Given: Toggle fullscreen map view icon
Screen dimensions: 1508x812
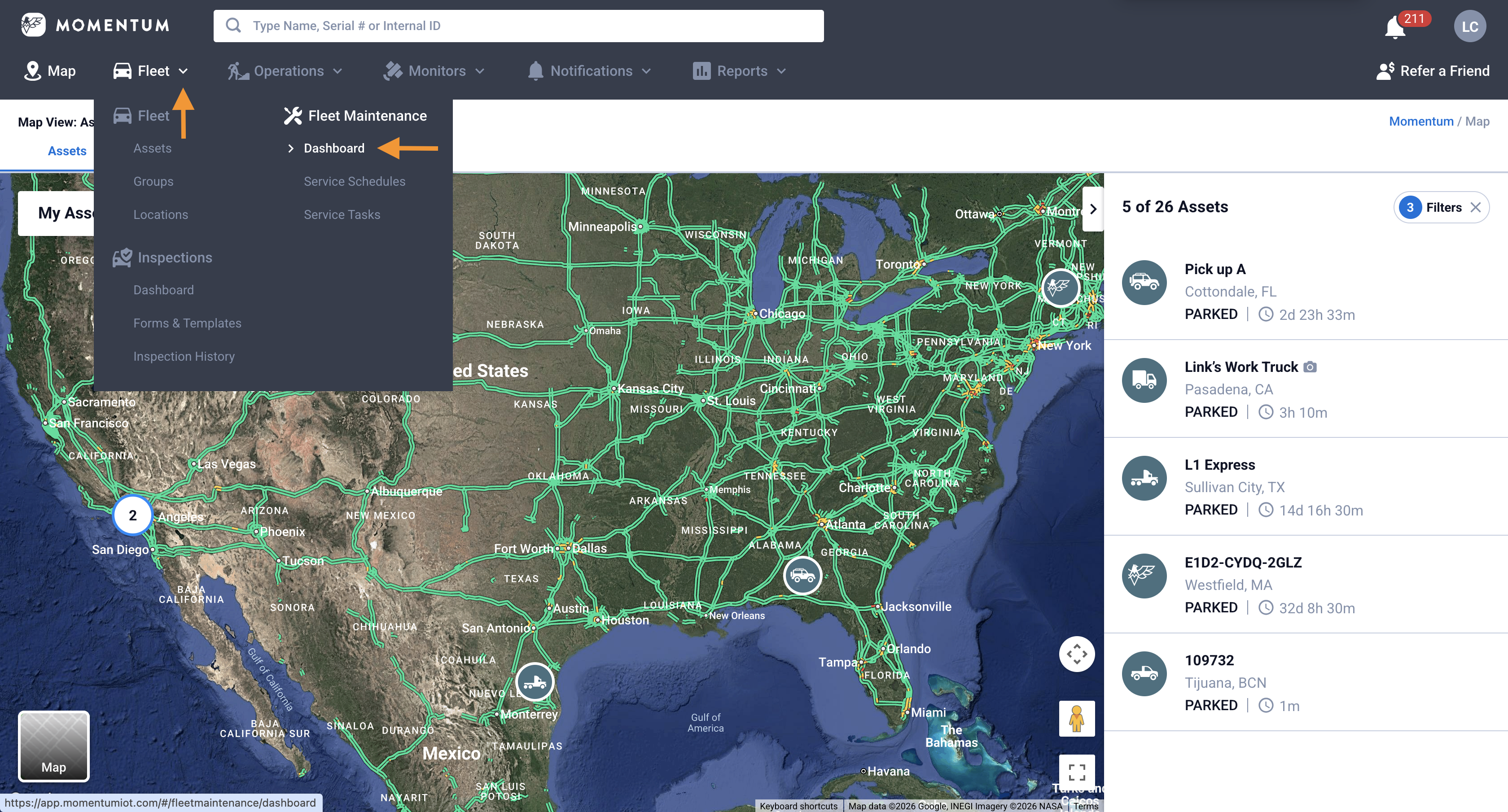Looking at the screenshot, I should tap(1077, 772).
